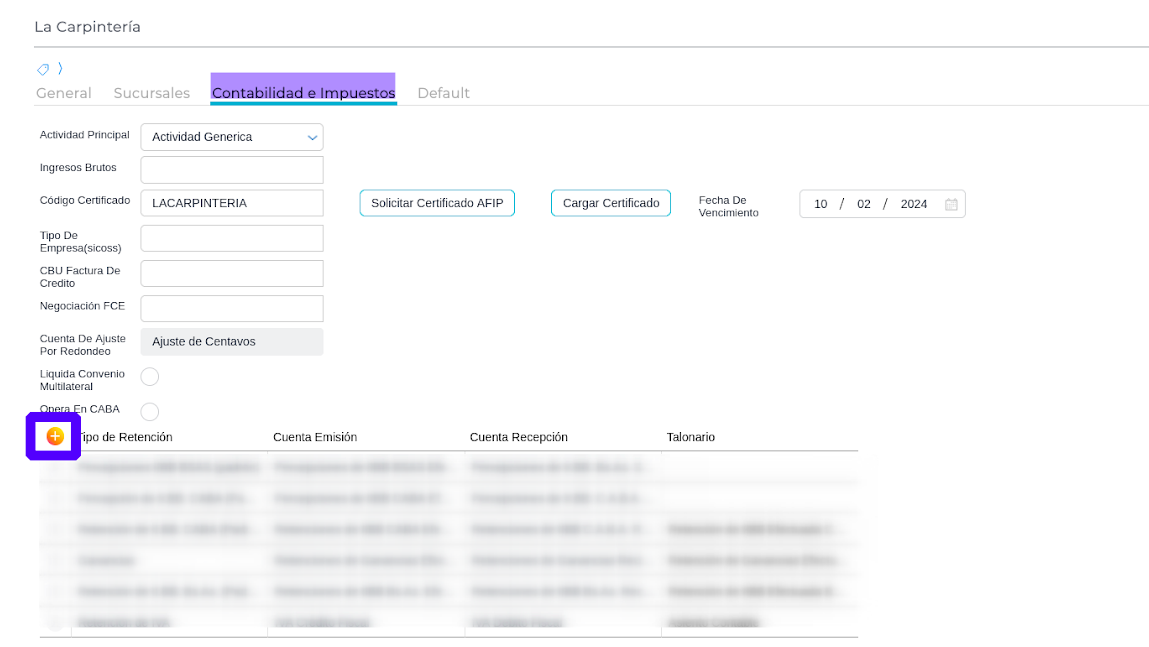
Task: Toggle Liquida Convenio Multilateral option
Action: click(150, 377)
